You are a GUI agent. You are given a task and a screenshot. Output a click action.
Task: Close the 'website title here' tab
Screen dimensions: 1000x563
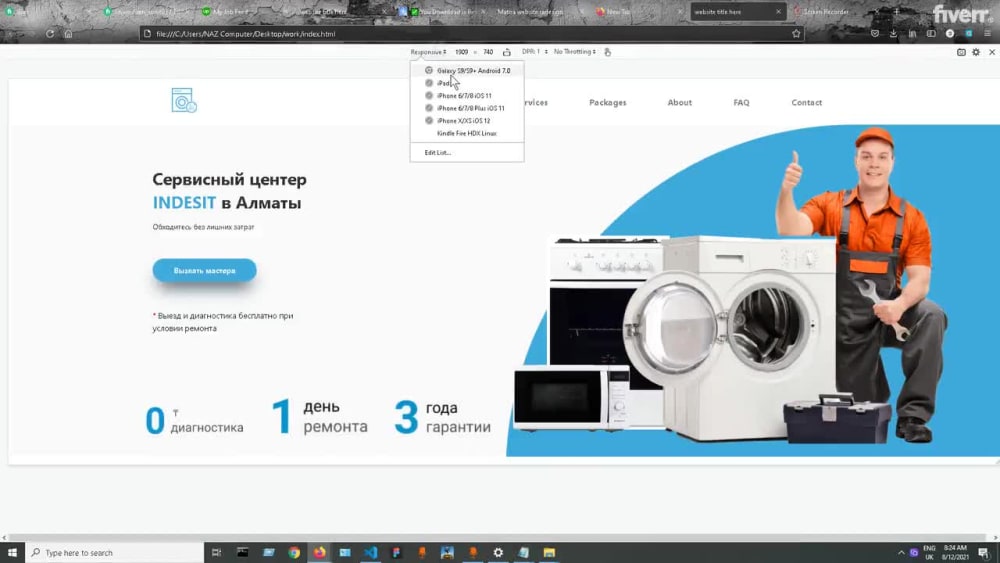(x=778, y=11)
